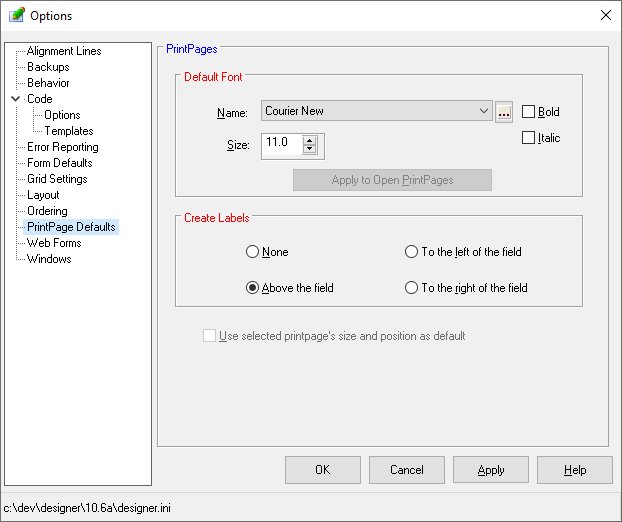Select Alignment Lines in the tree
The height and width of the screenshot is (522, 622).
coord(64,51)
